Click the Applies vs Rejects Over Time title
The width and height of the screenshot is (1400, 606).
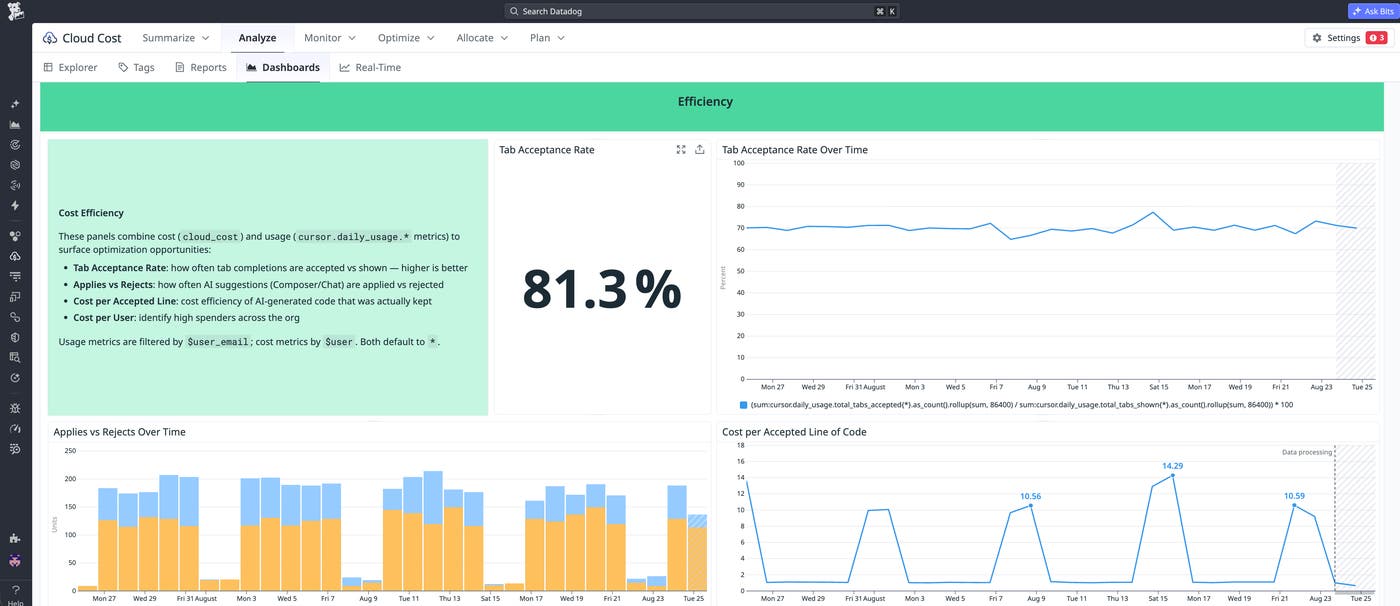click(119, 432)
